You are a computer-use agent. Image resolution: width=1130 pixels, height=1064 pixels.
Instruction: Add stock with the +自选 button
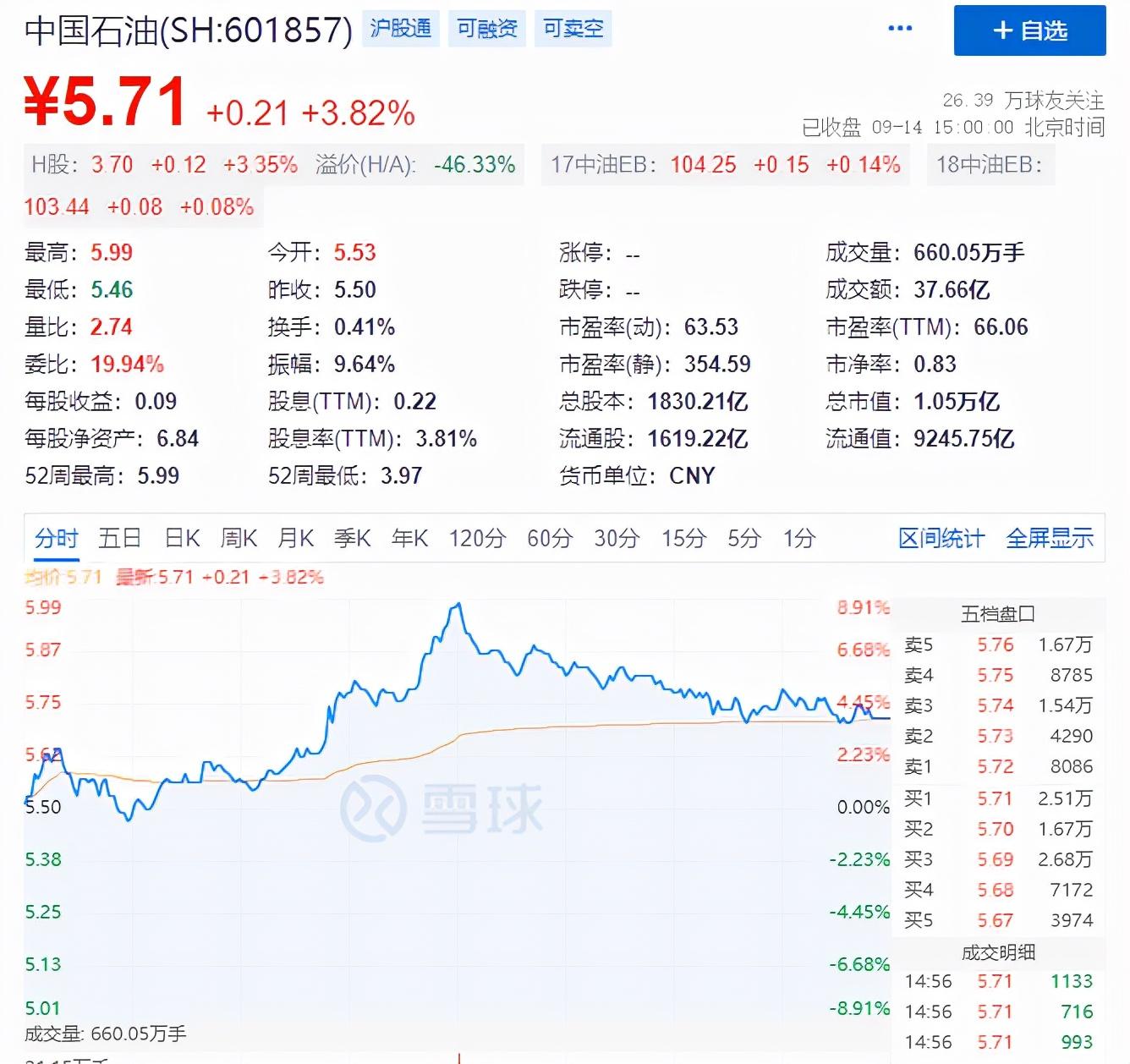coord(1029,30)
